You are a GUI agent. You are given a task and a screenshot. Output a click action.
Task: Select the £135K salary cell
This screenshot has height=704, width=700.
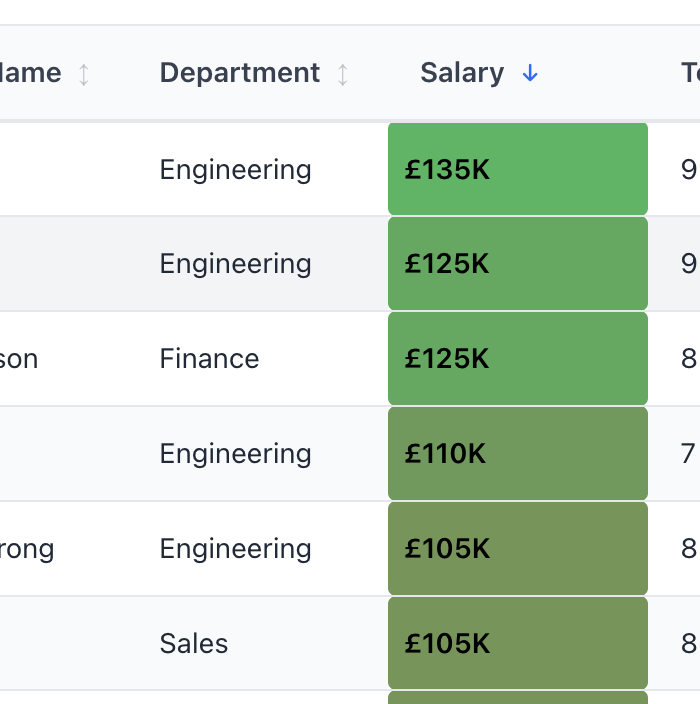coord(518,170)
